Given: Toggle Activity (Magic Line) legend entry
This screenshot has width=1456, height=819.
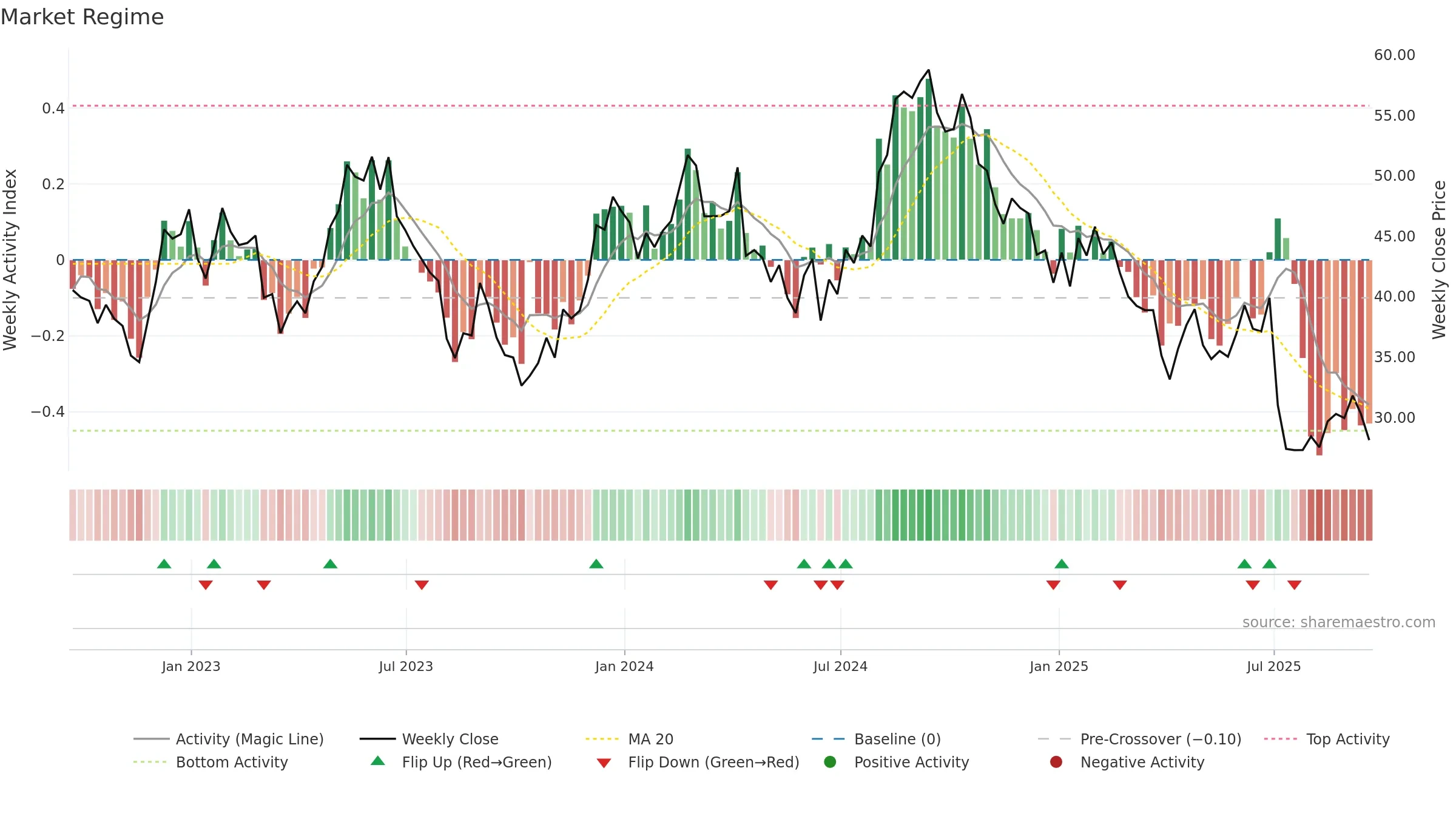Looking at the screenshot, I should 229,739.
